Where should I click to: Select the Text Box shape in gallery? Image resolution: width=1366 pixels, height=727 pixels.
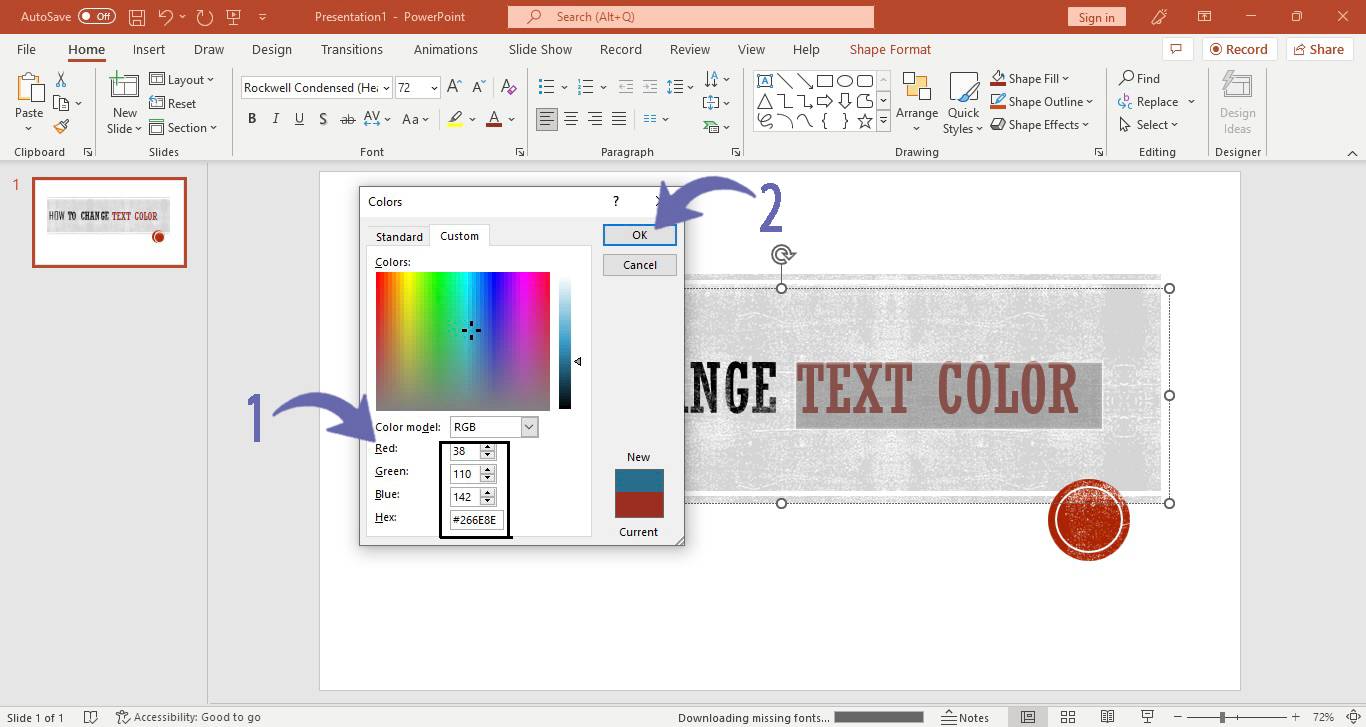(764, 81)
